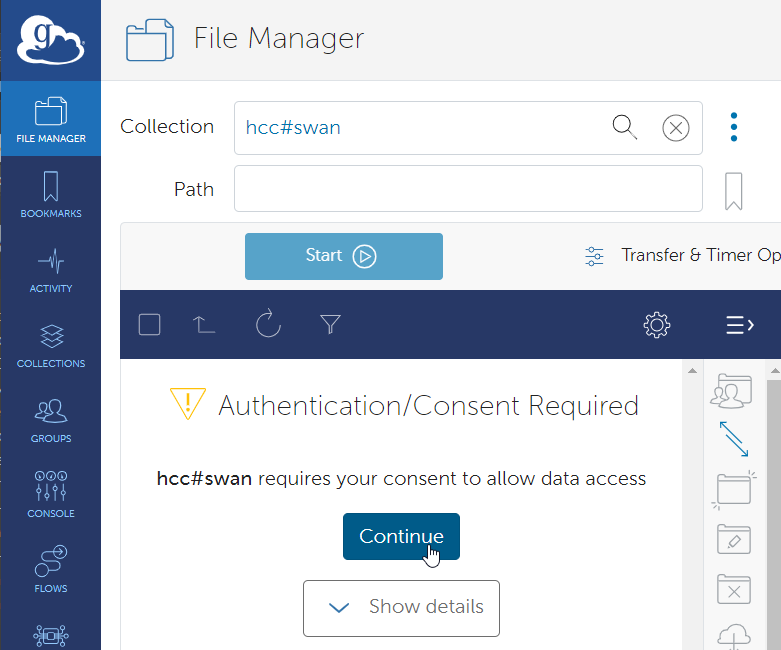Open the Groups page
Screen dimensions: 781x650
pyautogui.click(x=50, y=420)
